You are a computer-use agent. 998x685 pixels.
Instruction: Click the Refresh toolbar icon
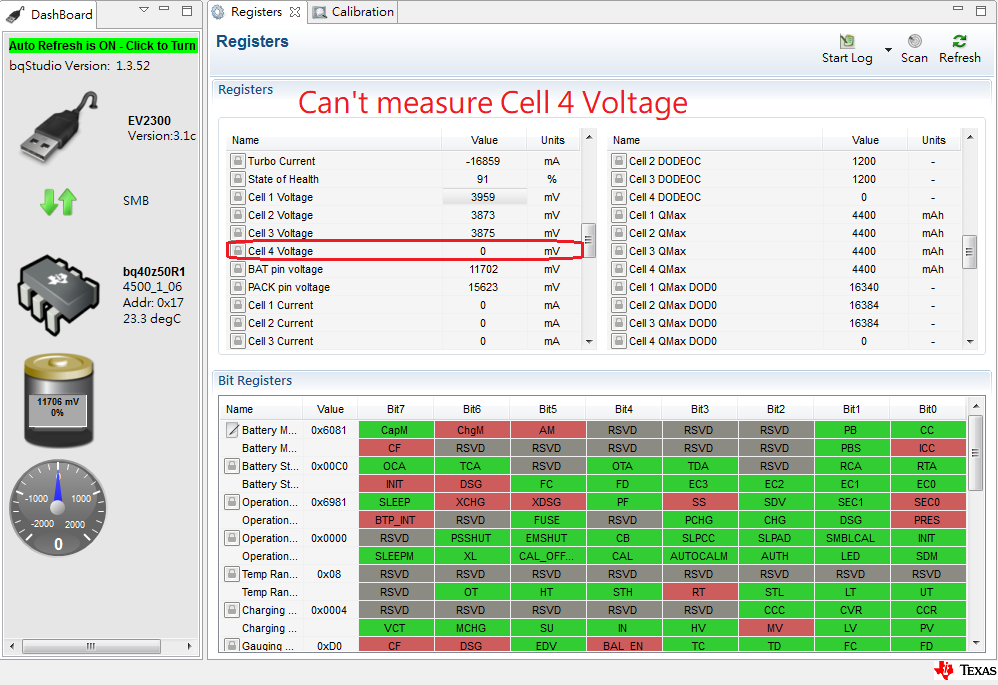coord(959,41)
